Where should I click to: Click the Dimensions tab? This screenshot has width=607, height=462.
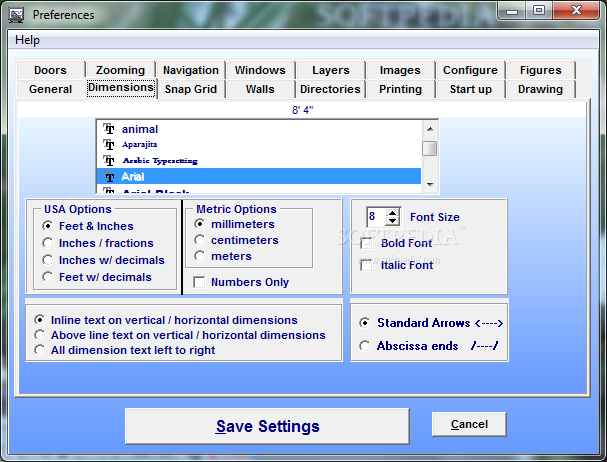tap(121, 88)
